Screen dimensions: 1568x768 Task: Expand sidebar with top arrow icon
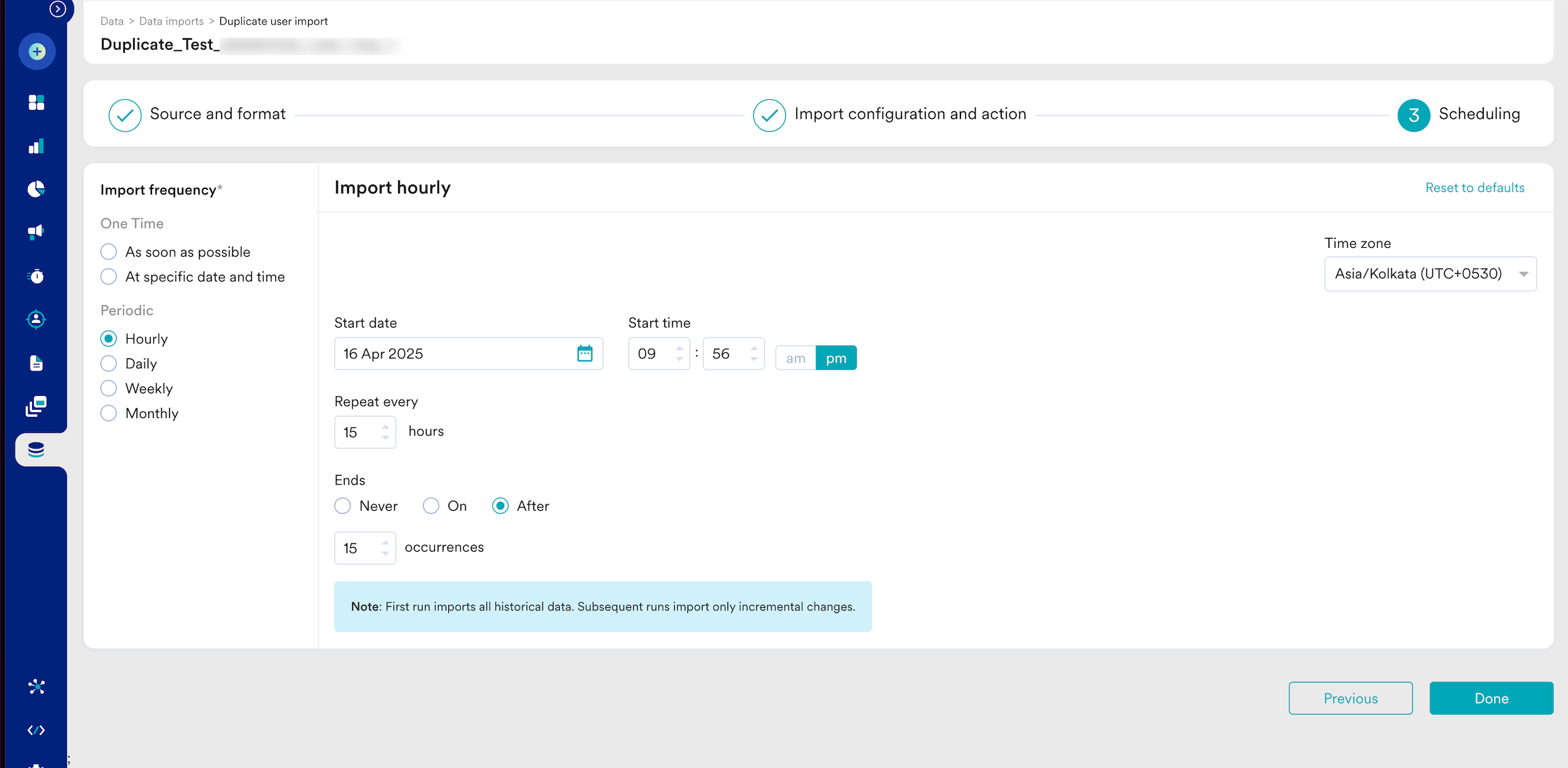click(x=58, y=9)
